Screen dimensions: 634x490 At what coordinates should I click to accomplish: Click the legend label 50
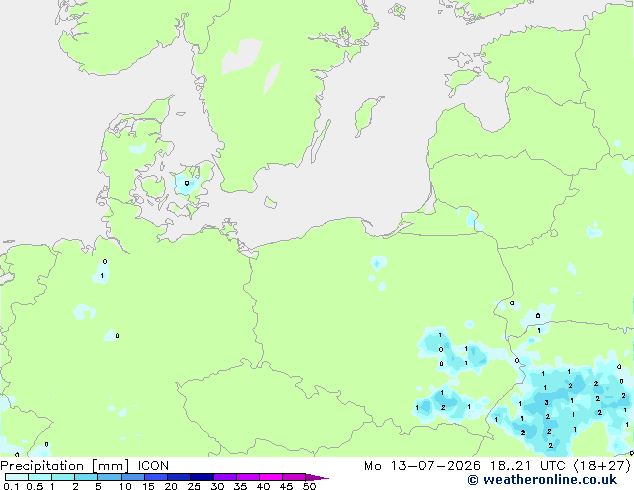click(x=309, y=486)
